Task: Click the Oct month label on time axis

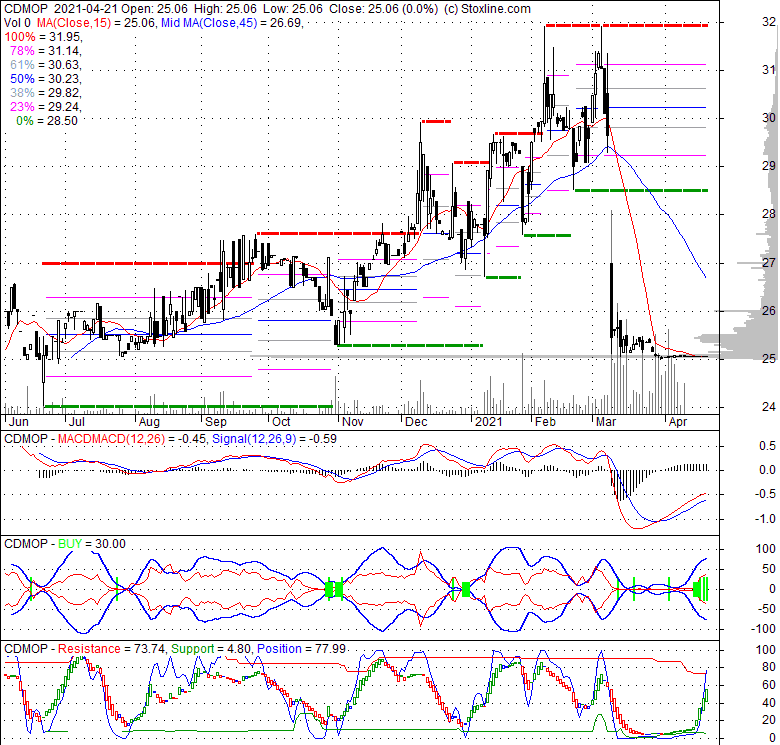Action: pos(281,422)
